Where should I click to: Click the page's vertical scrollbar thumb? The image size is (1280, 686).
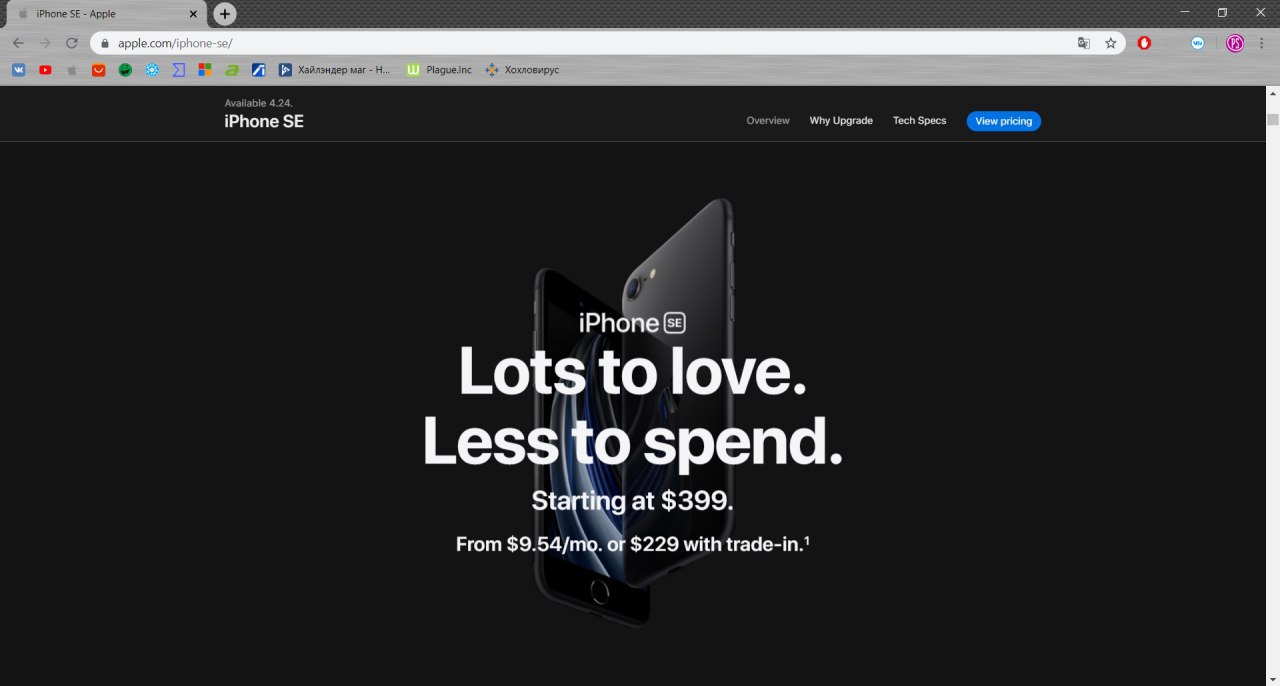[x=1273, y=119]
